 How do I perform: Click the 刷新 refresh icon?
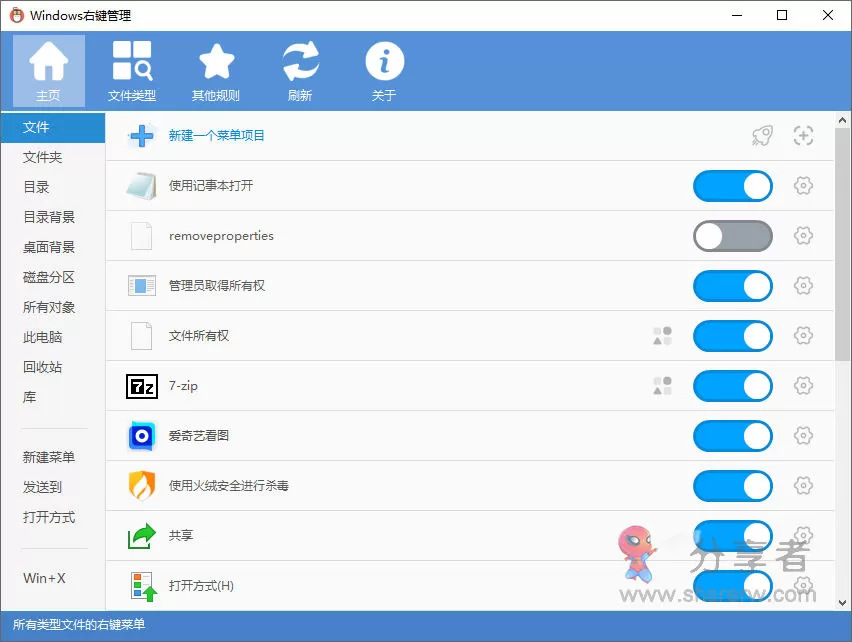(299, 68)
